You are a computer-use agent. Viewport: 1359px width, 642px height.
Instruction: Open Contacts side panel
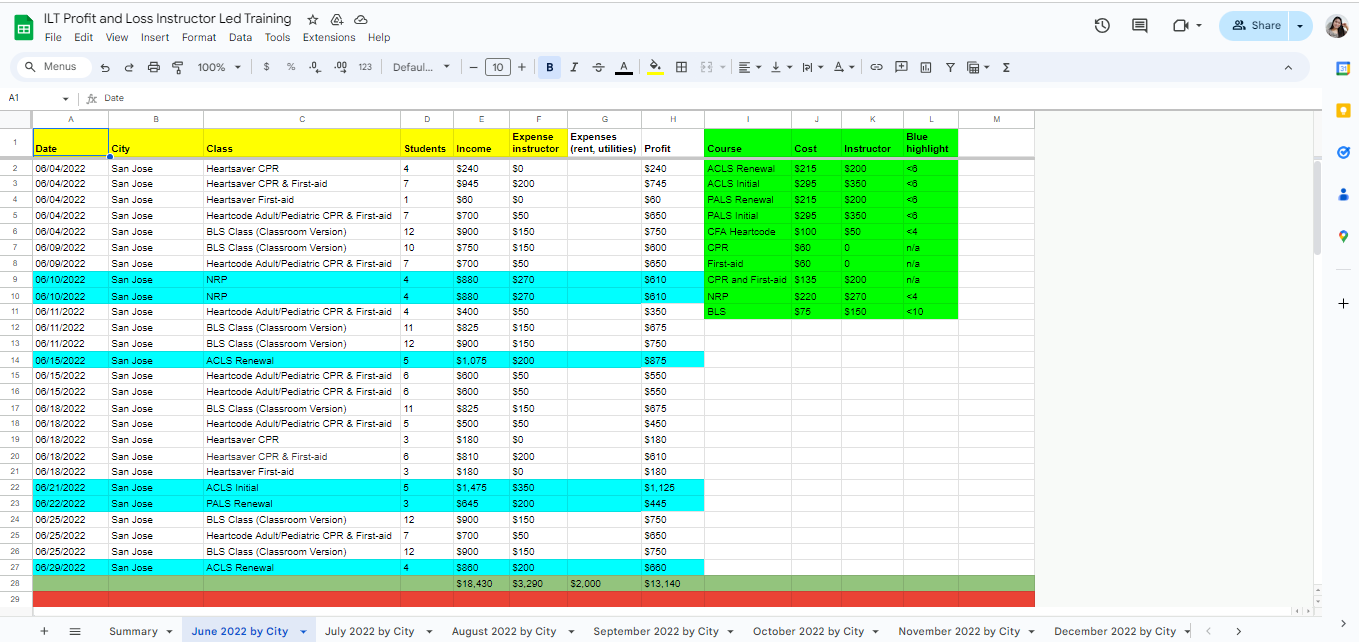[1343, 194]
